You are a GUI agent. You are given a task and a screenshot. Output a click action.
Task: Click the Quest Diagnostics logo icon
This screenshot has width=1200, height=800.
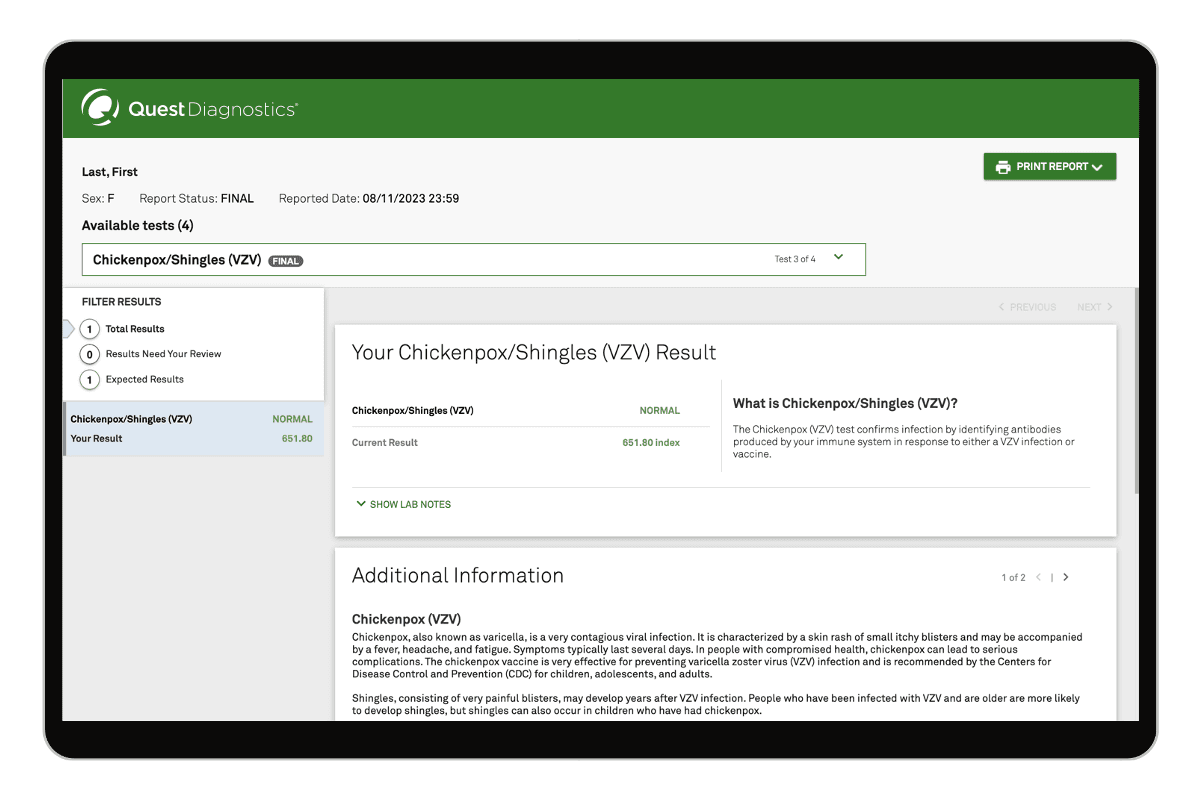(100, 107)
